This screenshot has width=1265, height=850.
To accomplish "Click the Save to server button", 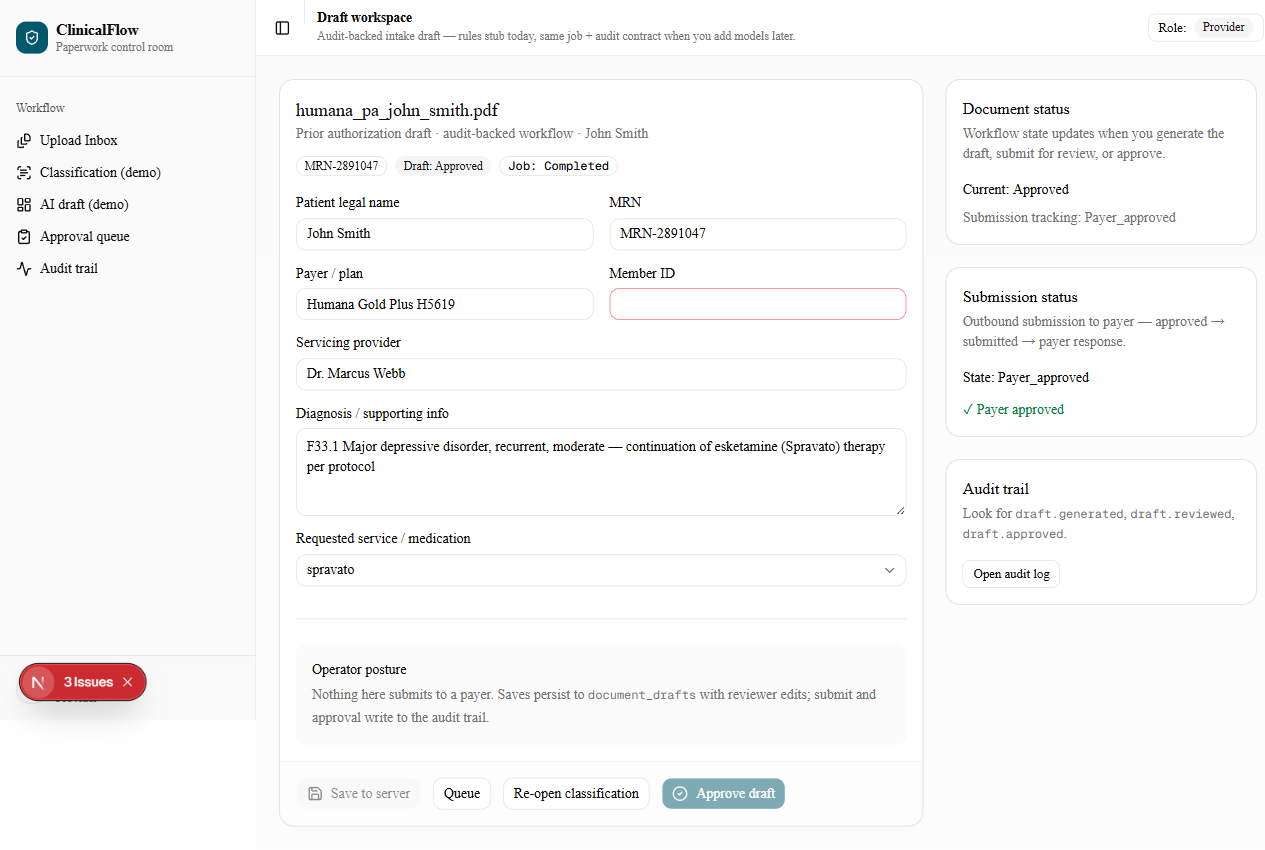I will (358, 793).
